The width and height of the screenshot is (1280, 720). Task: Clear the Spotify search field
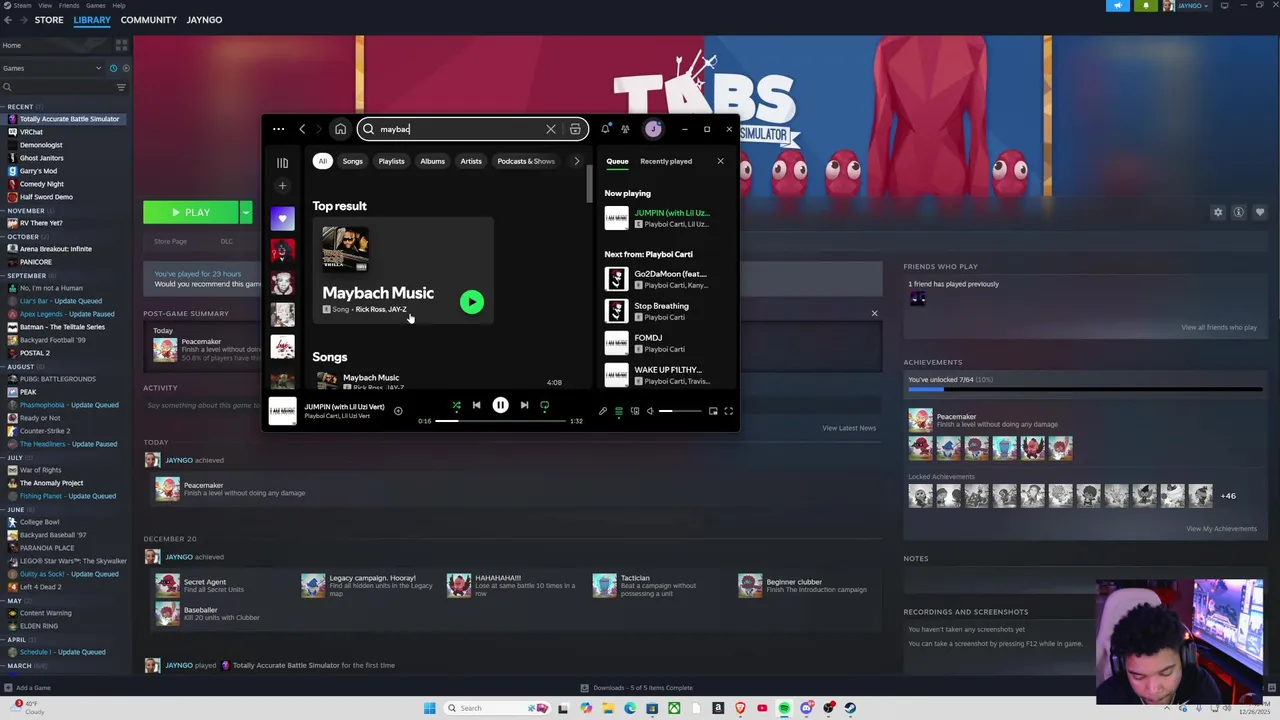click(x=550, y=129)
